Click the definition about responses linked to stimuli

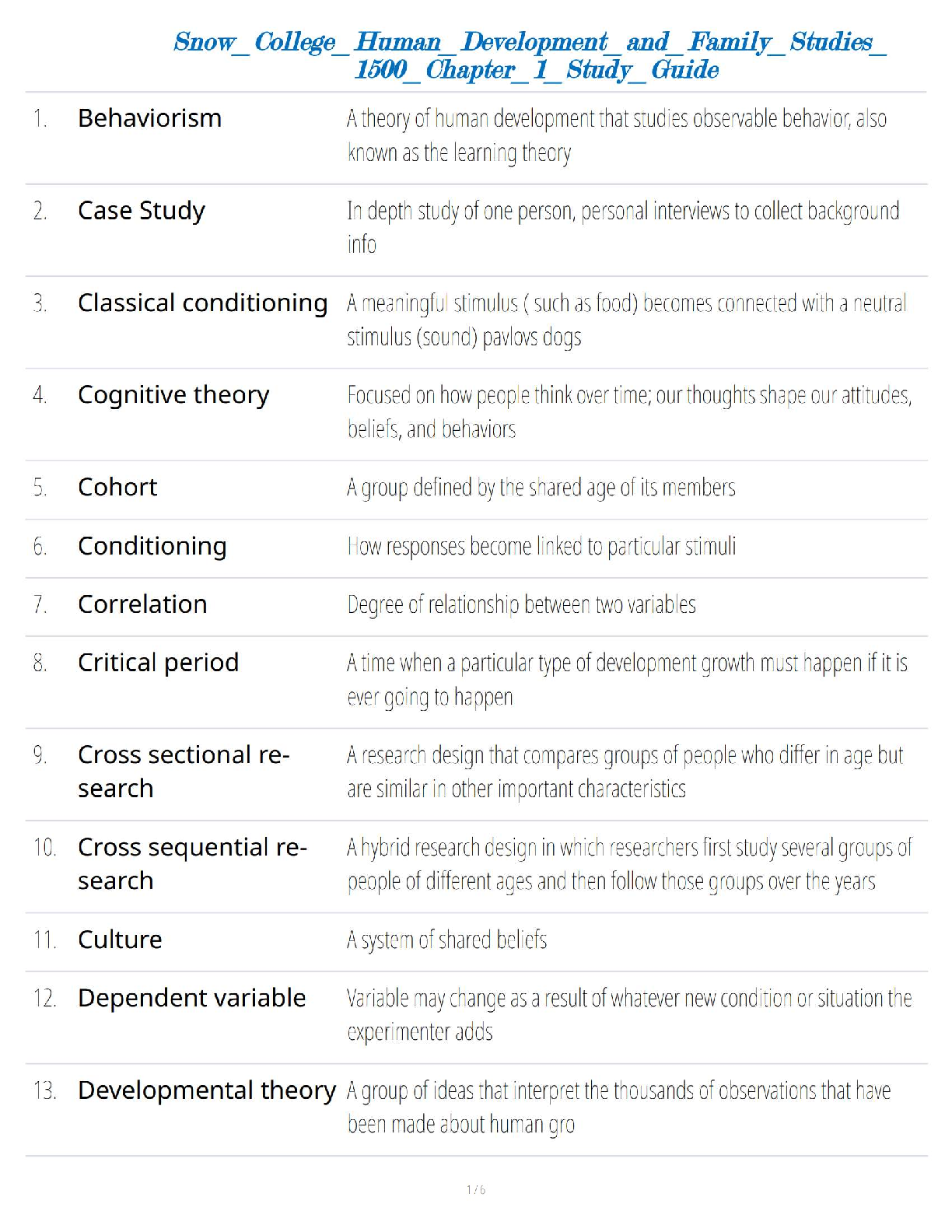[x=541, y=546]
